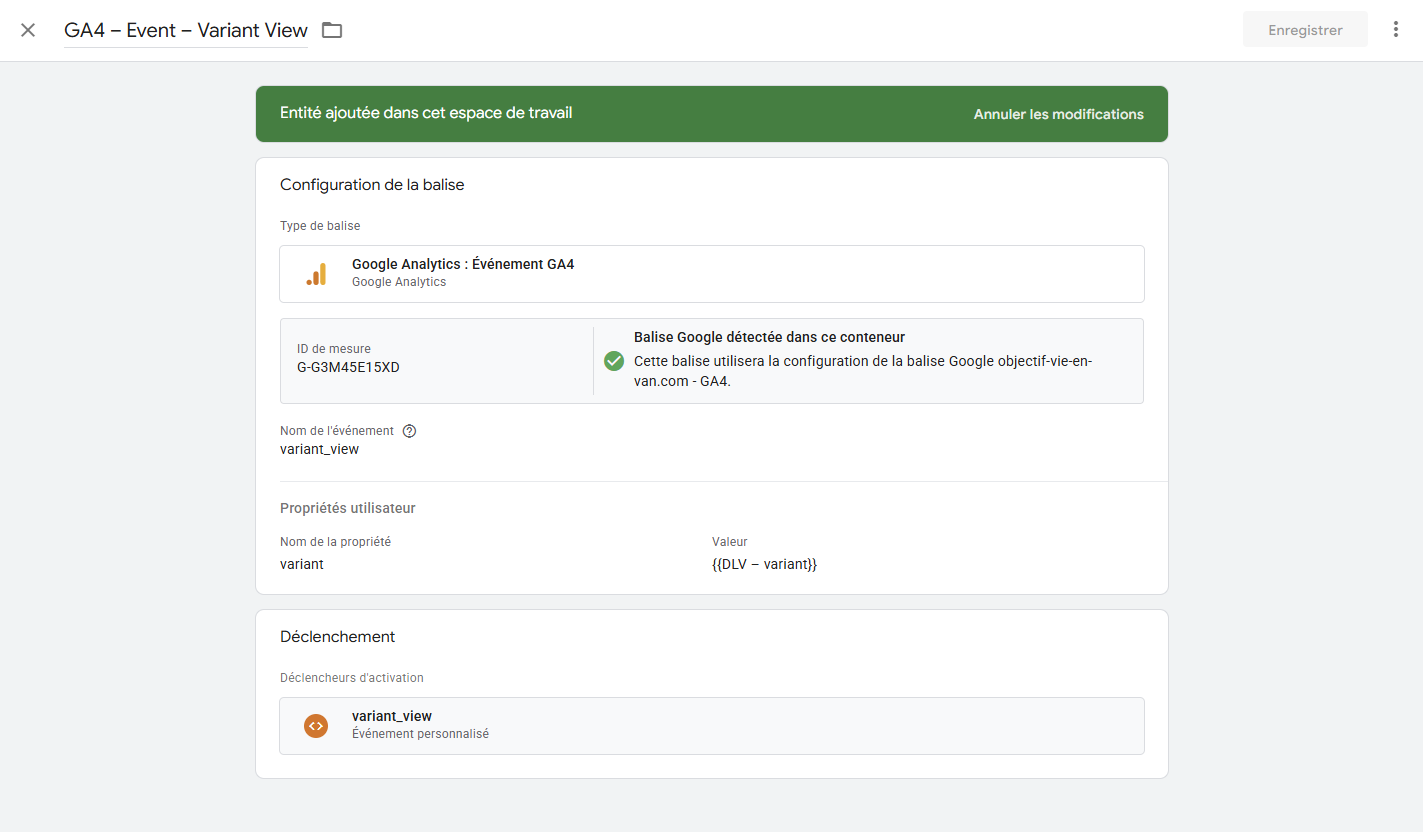Screen dimensions: 1423x832
Task: Click the orange custom event trigger icon
Action: pos(316,726)
